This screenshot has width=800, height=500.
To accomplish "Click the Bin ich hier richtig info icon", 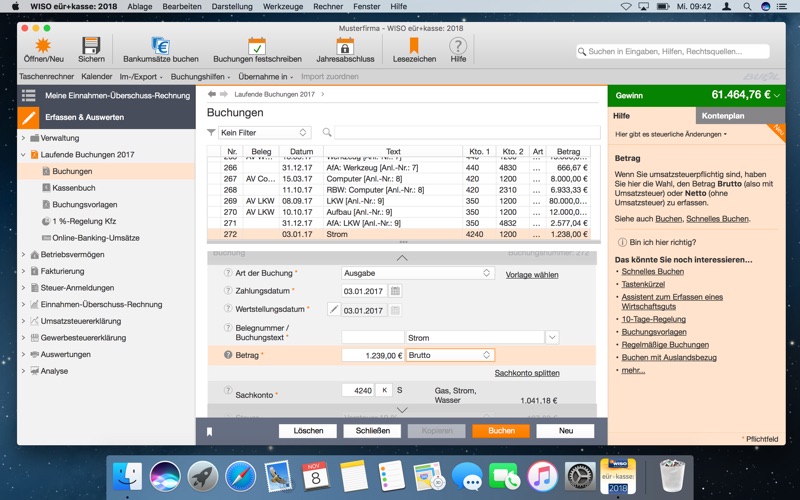I will point(622,242).
